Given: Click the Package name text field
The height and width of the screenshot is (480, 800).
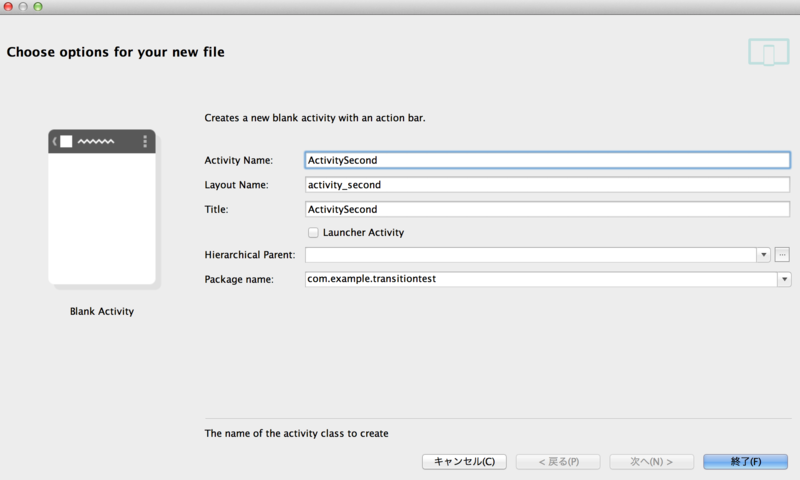Looking at the screenshot, I should click(x=541, y=279).
